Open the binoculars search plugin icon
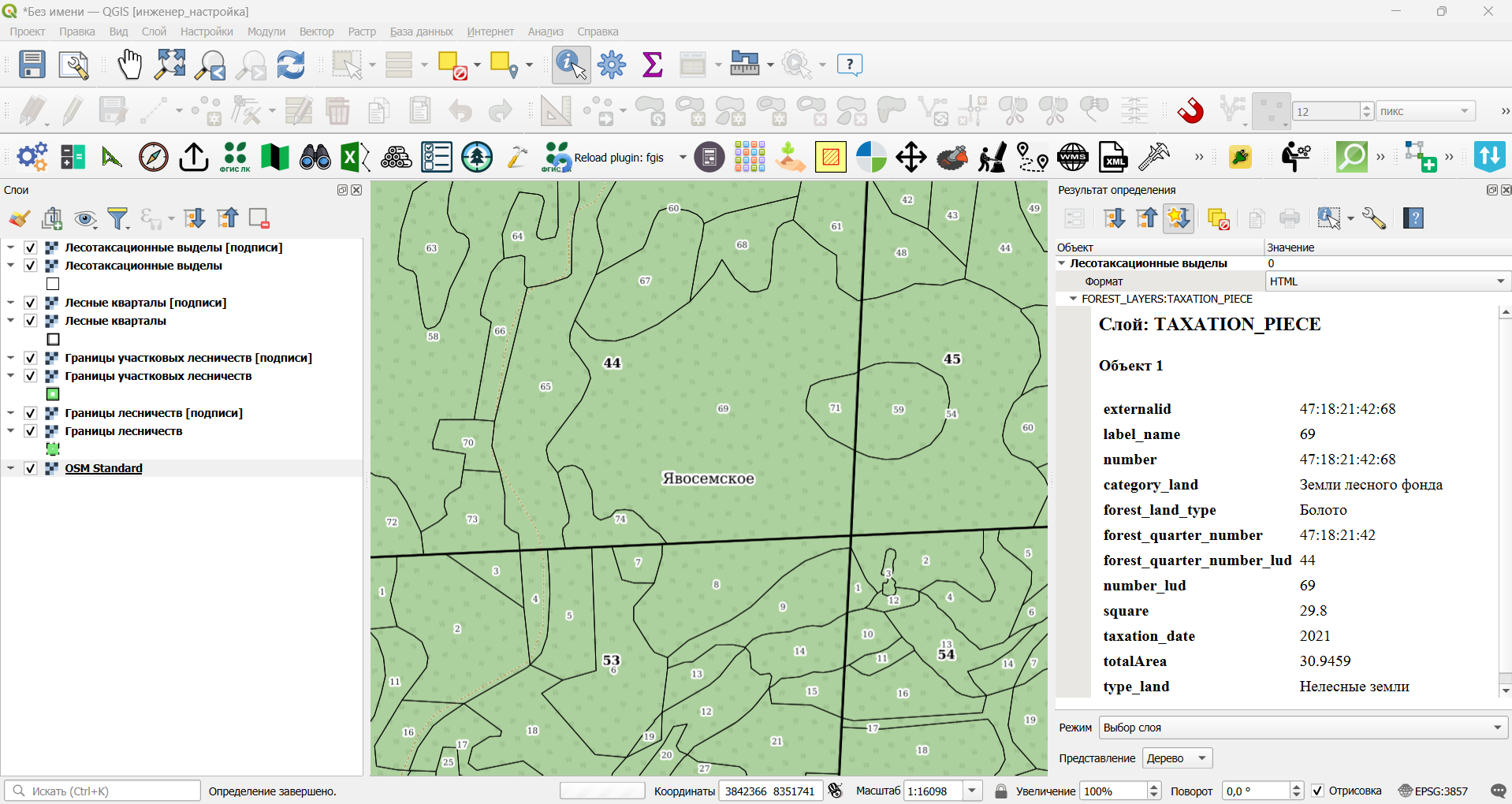 tap(315, 158)
